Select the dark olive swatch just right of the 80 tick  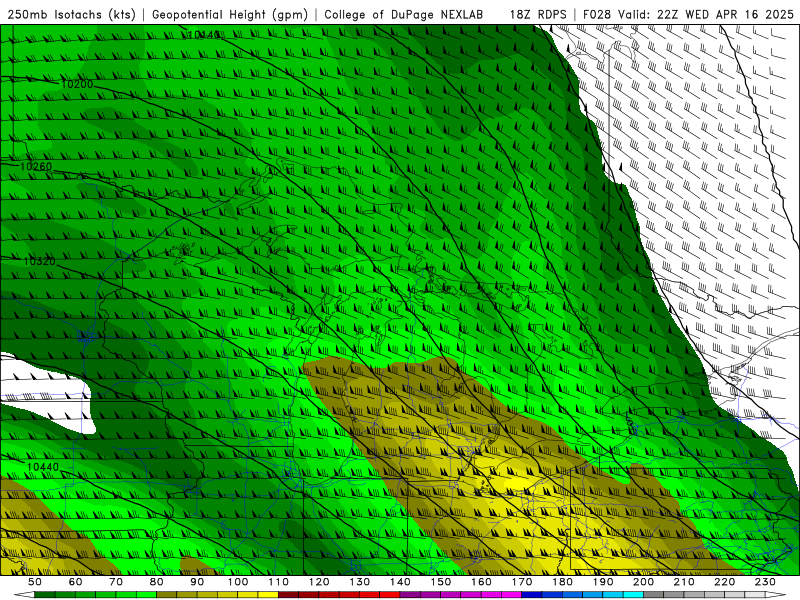(166, 595)
